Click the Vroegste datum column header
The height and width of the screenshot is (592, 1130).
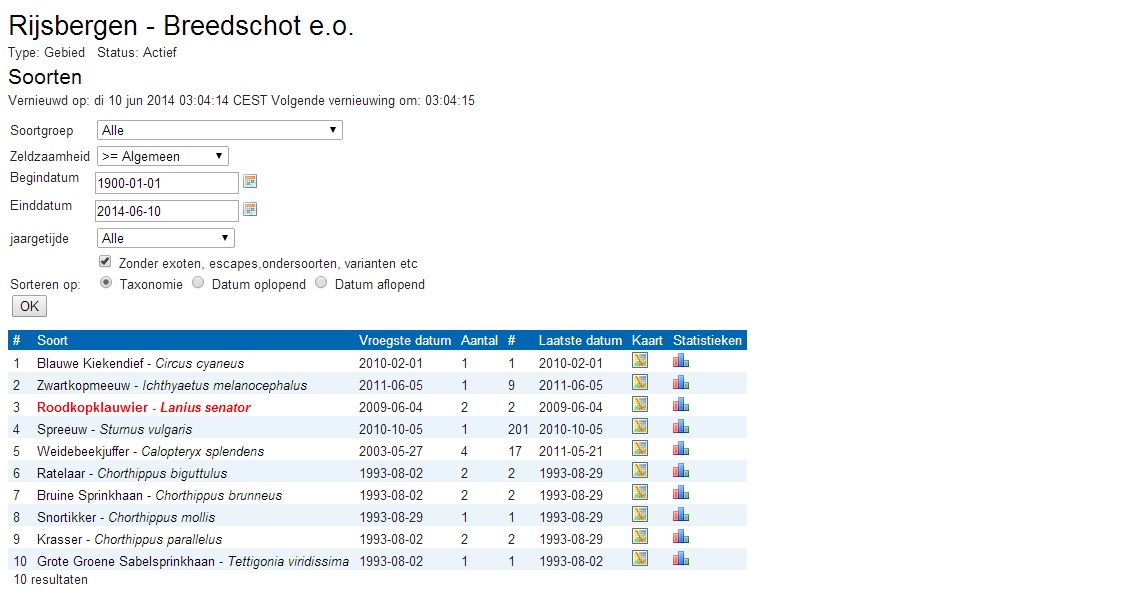click(x=405, y=340)
